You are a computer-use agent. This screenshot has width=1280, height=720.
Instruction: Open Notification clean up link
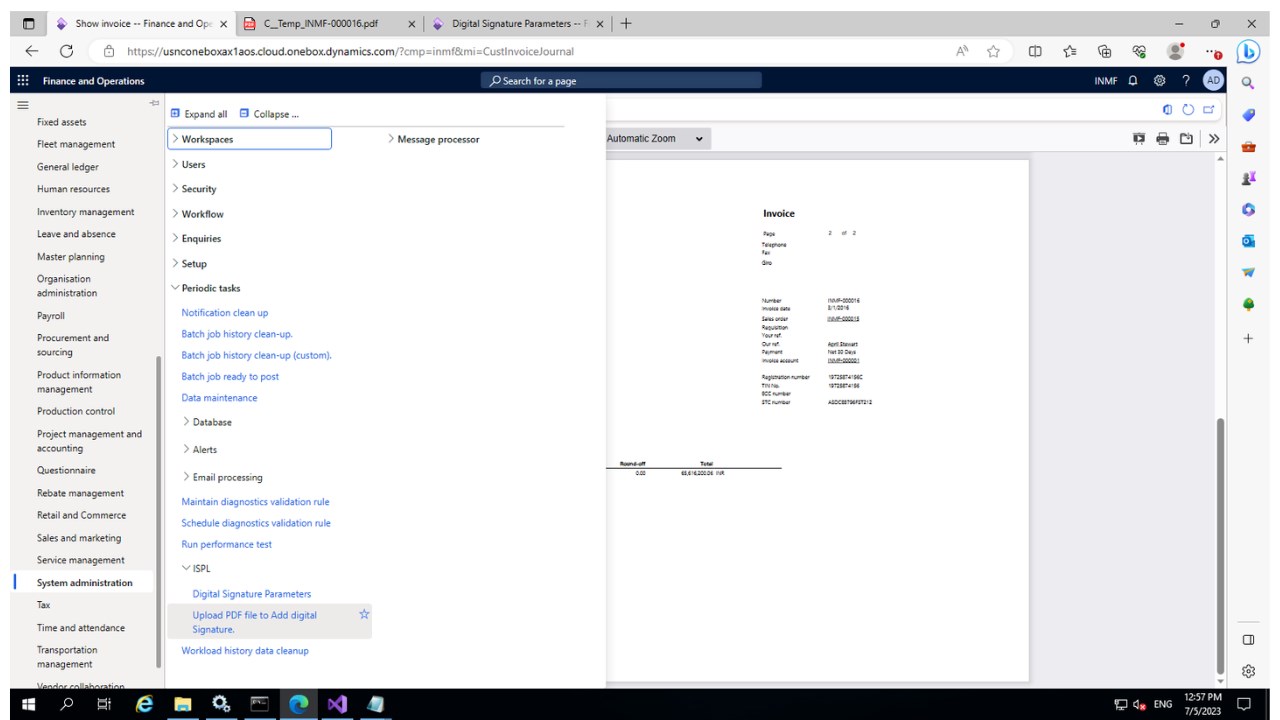click(x=225, y=312)
